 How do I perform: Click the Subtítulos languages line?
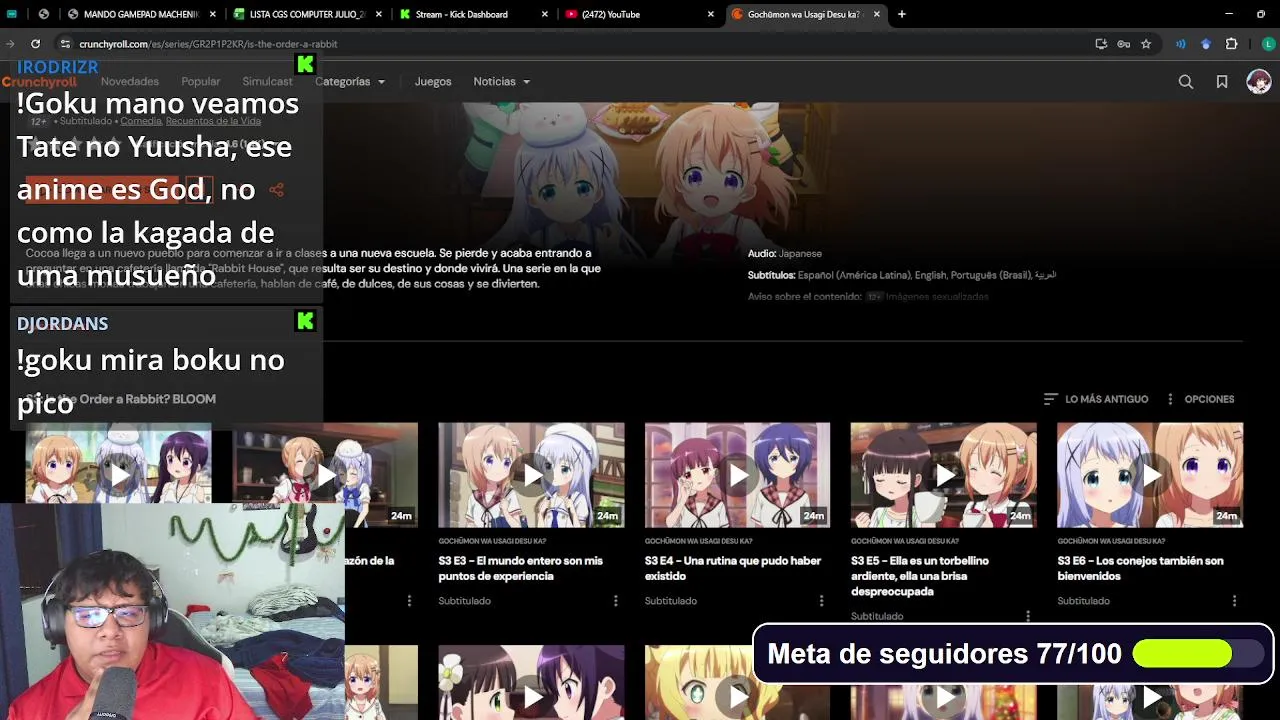pos(902,275)
